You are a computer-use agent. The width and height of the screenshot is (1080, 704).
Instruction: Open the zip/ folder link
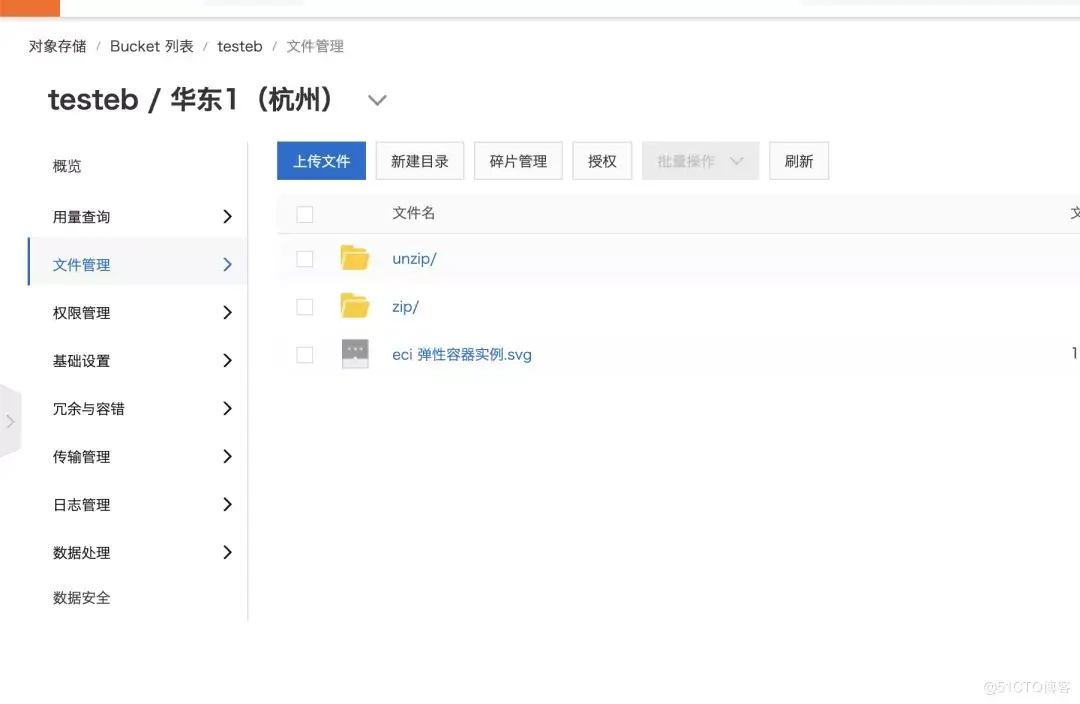(405, 307)
